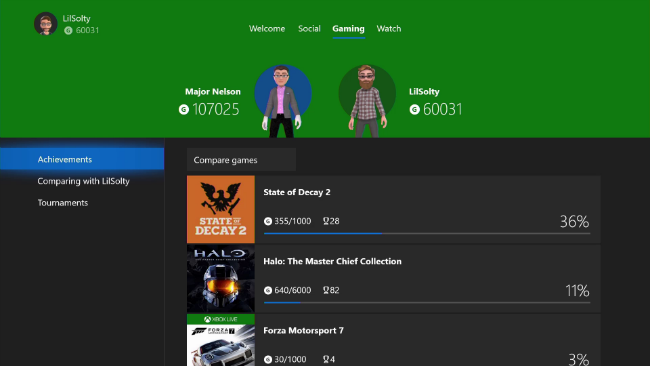Screen dimensions: 650x366
Task: Click LilSolty gamertag in top-left header
Action: click(x=76, y=19)
